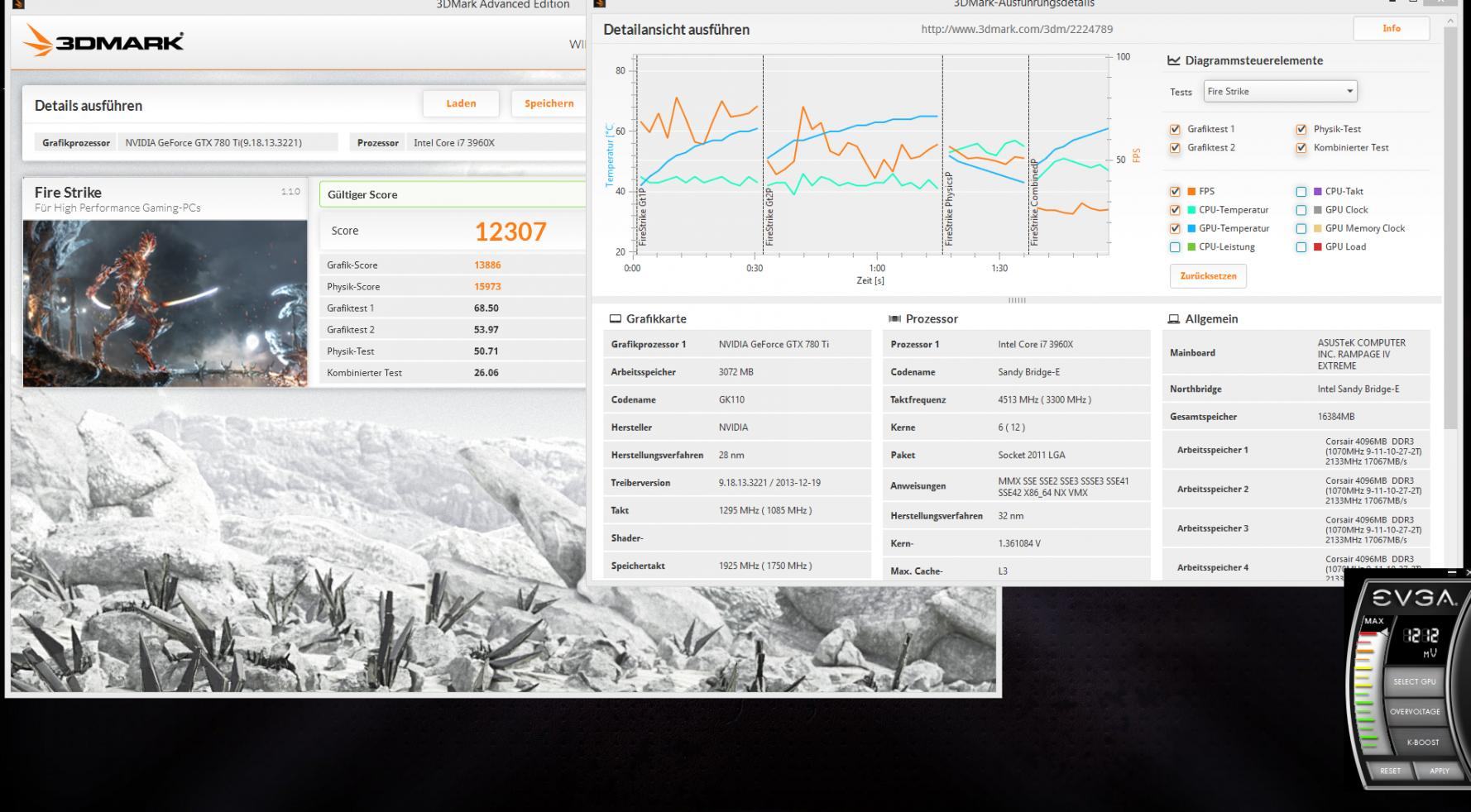The height and width of the screenshot is (812, 1471).
Task: Click the overall score 12307
Action: point(510,232)
